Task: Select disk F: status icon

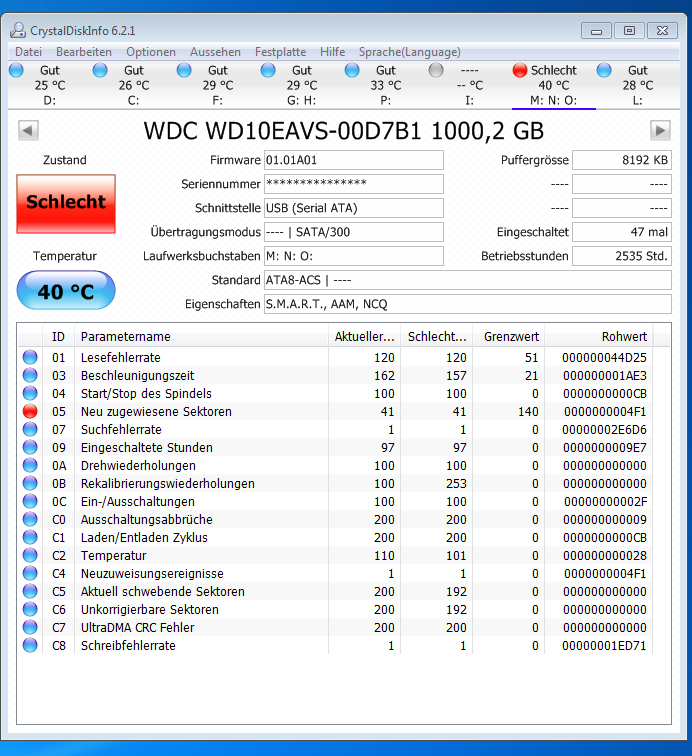Action: [x=184, y=70]
